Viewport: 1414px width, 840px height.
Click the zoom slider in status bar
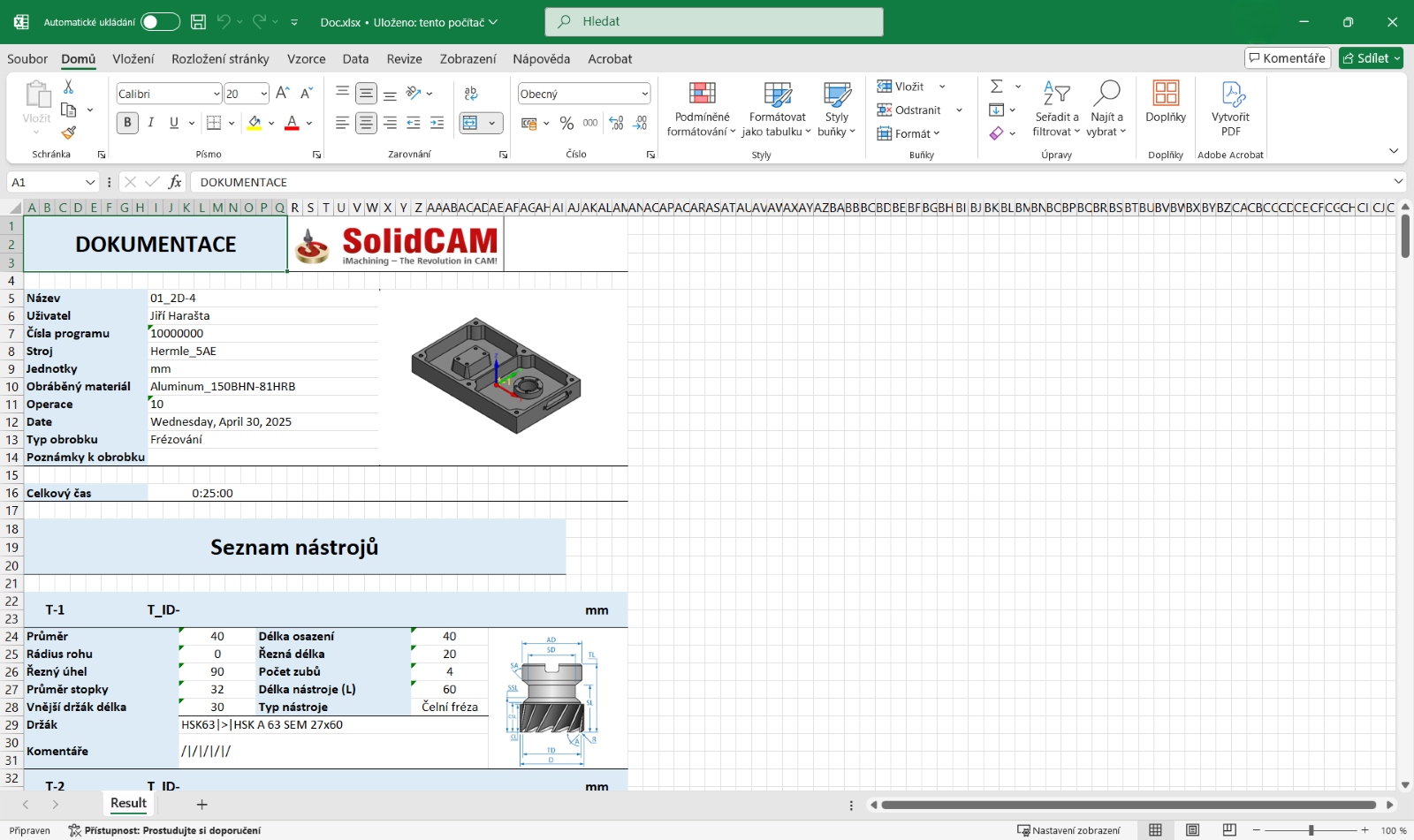click(x=1311, y=830)
